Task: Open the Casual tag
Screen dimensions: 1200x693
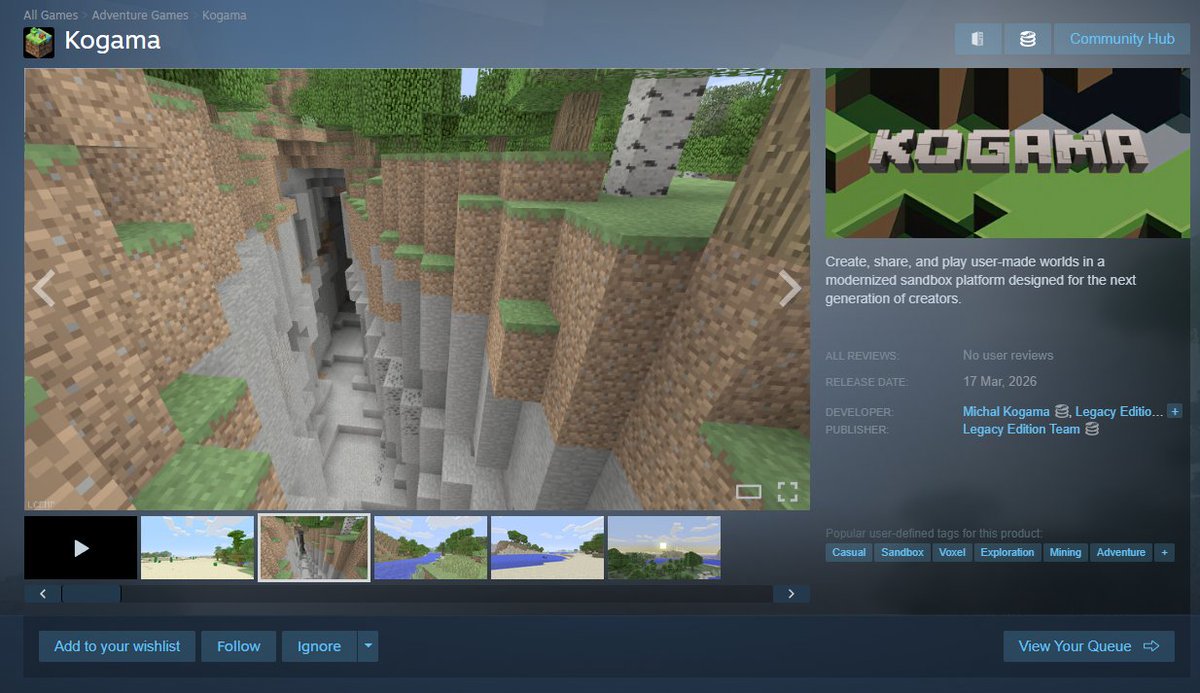Action: (x=849, y=552)
